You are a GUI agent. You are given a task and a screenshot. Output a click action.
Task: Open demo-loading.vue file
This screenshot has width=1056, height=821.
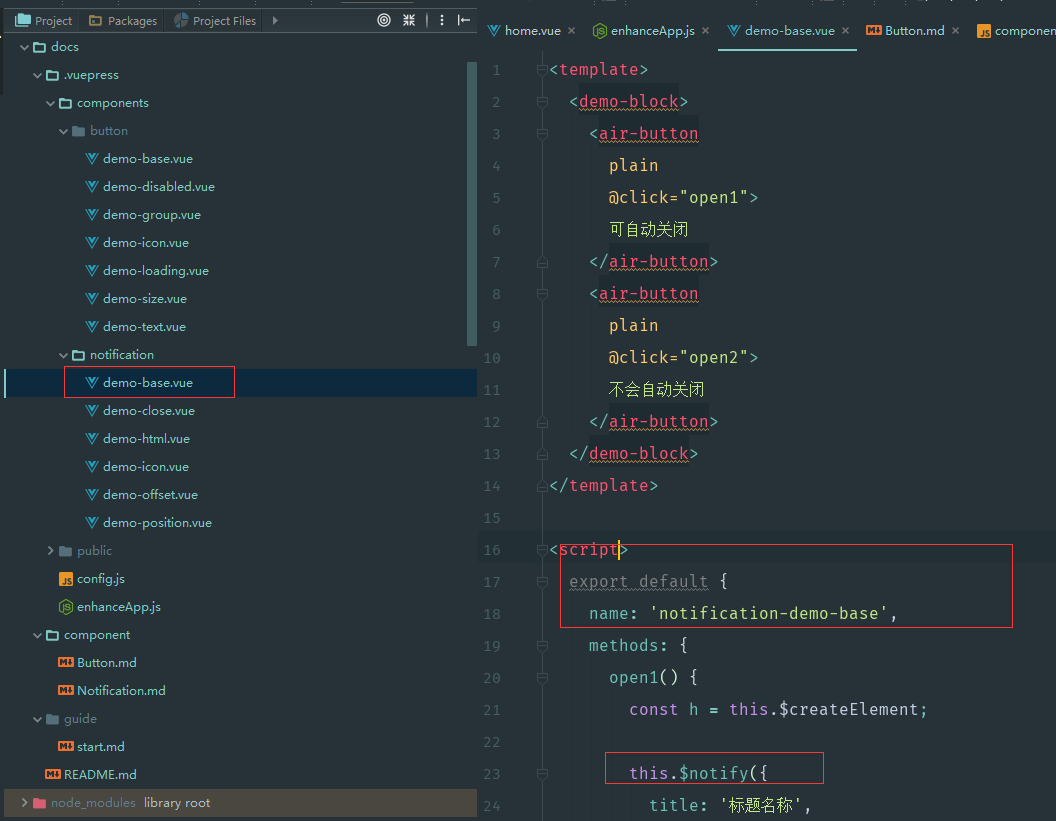coord(156,271)
